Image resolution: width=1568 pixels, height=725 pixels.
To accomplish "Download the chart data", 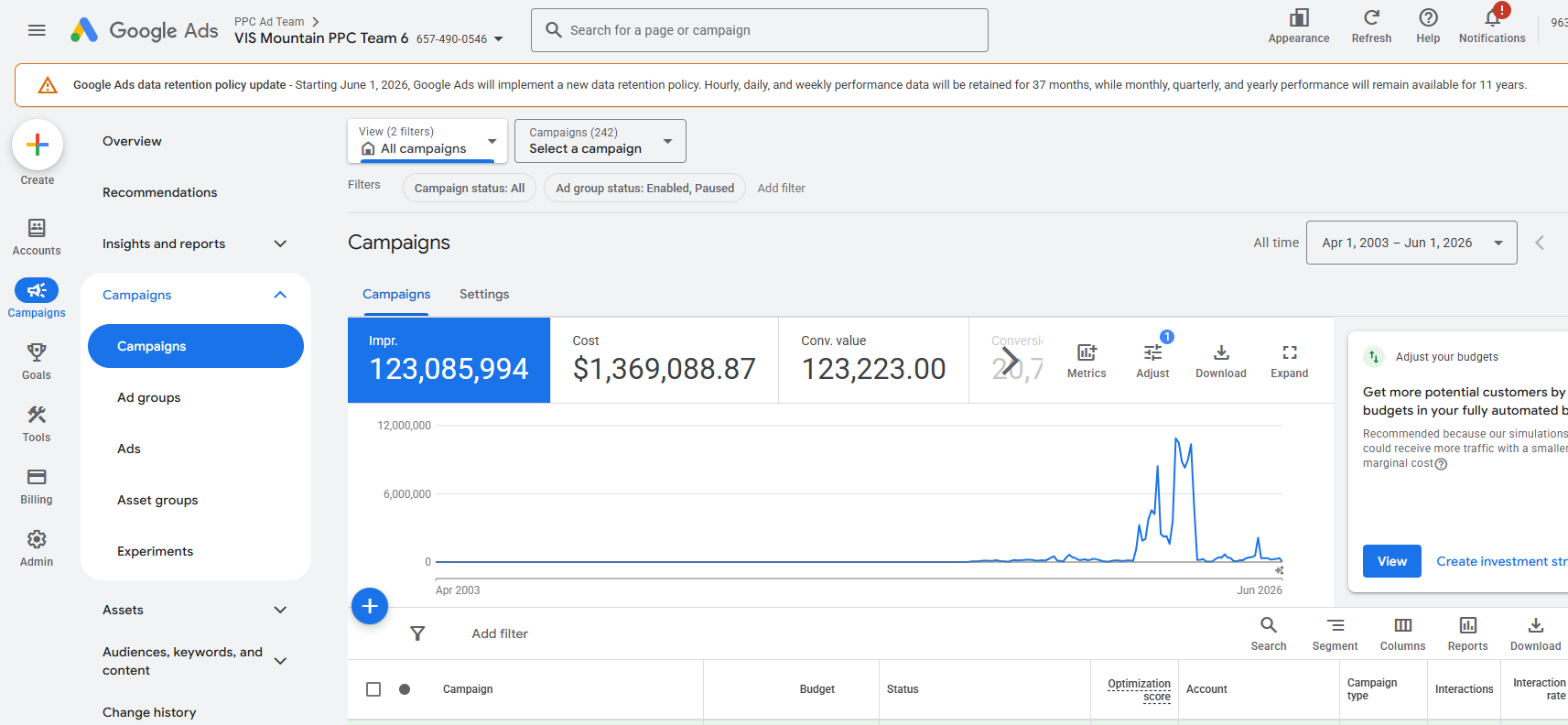I will (x=1221, y=361).
